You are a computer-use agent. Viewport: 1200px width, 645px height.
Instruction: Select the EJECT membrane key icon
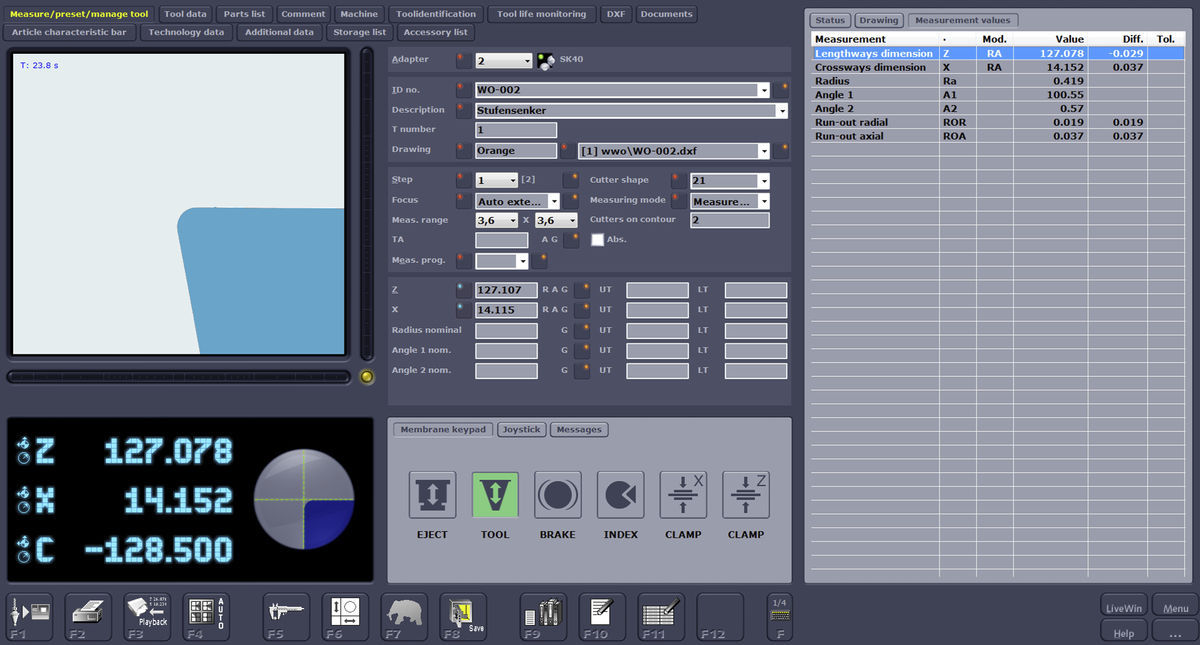[x=432, y=494]
